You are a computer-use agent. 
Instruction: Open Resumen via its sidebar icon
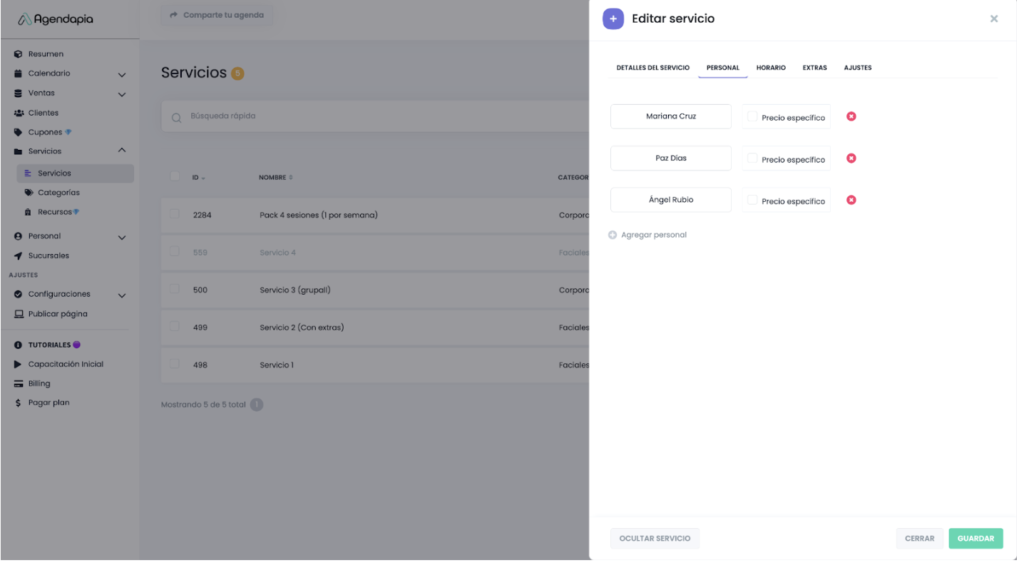(18, 54)
